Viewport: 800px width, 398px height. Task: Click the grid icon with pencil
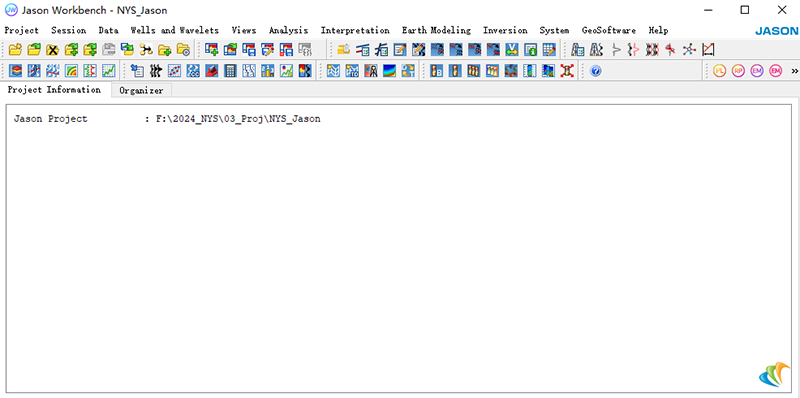tap(549, 49)
